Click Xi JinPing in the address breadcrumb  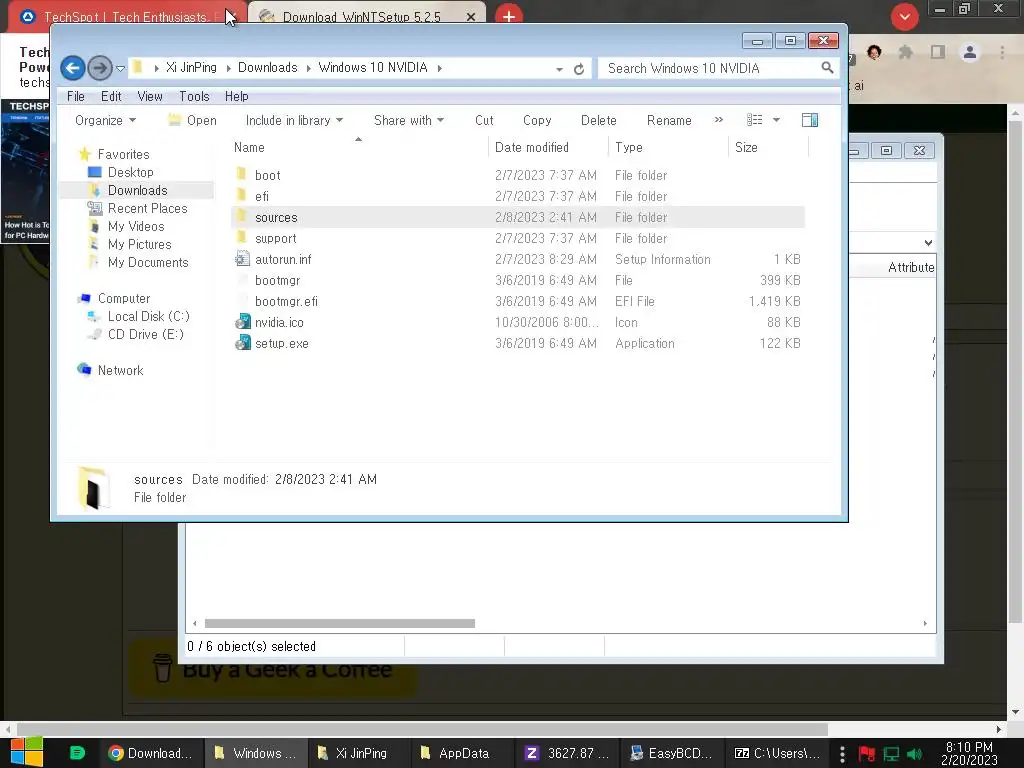(x=191, y=67)
